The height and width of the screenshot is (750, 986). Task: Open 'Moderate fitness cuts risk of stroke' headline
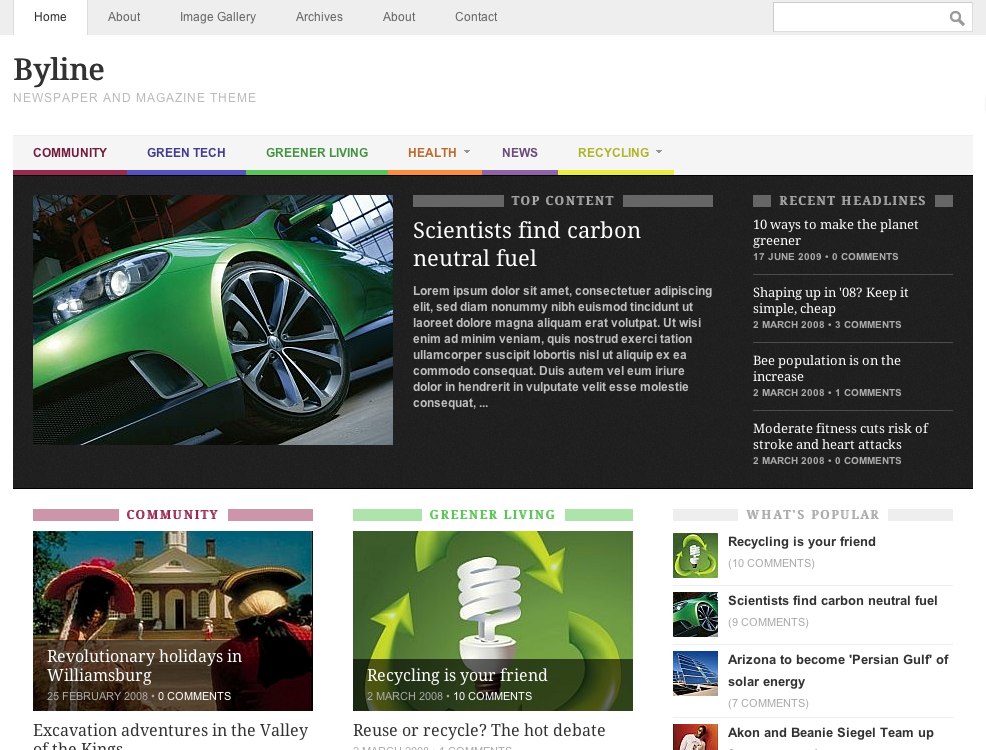tap(840, 436)
